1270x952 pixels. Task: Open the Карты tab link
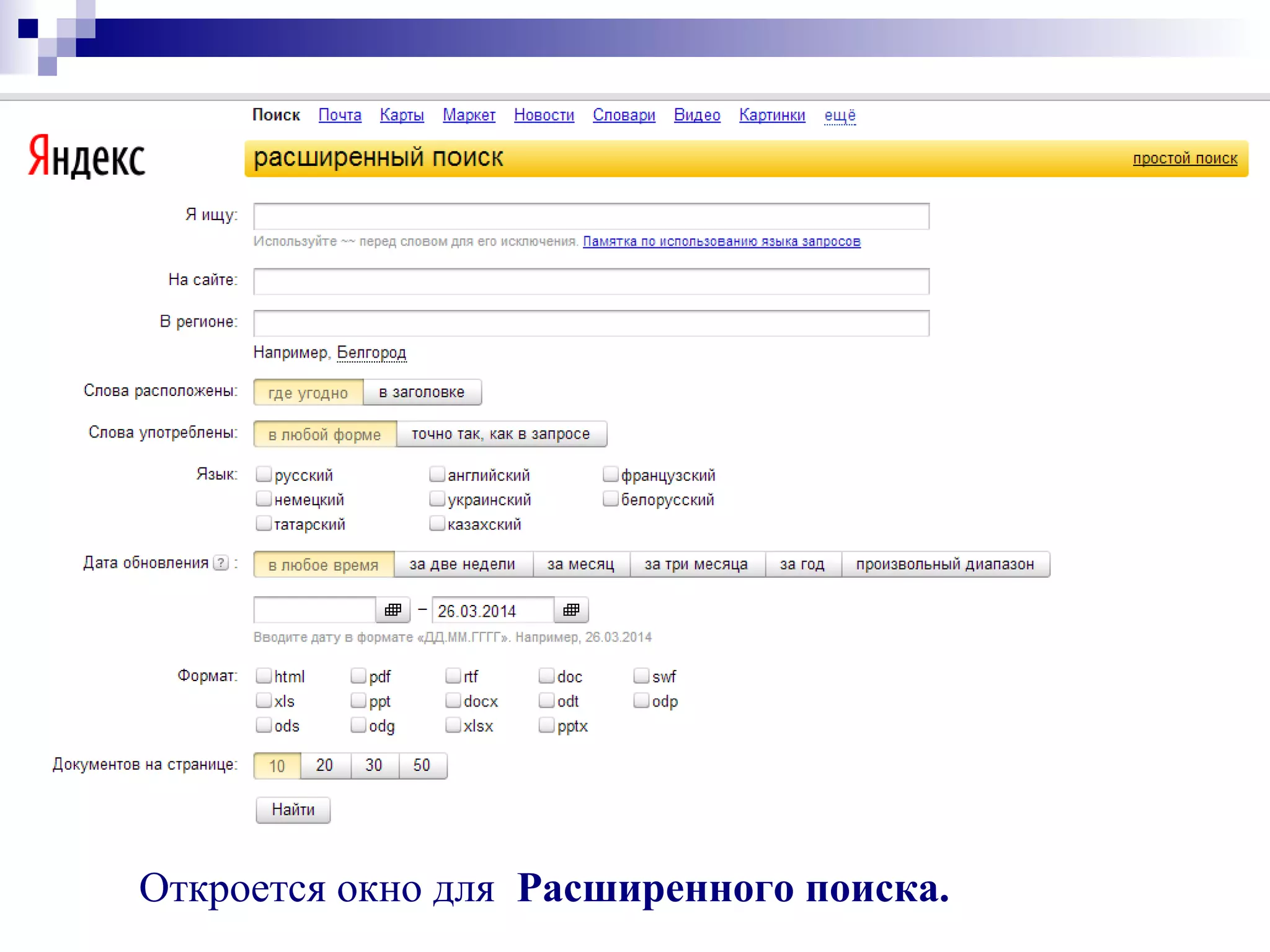(x=402, y=115)
